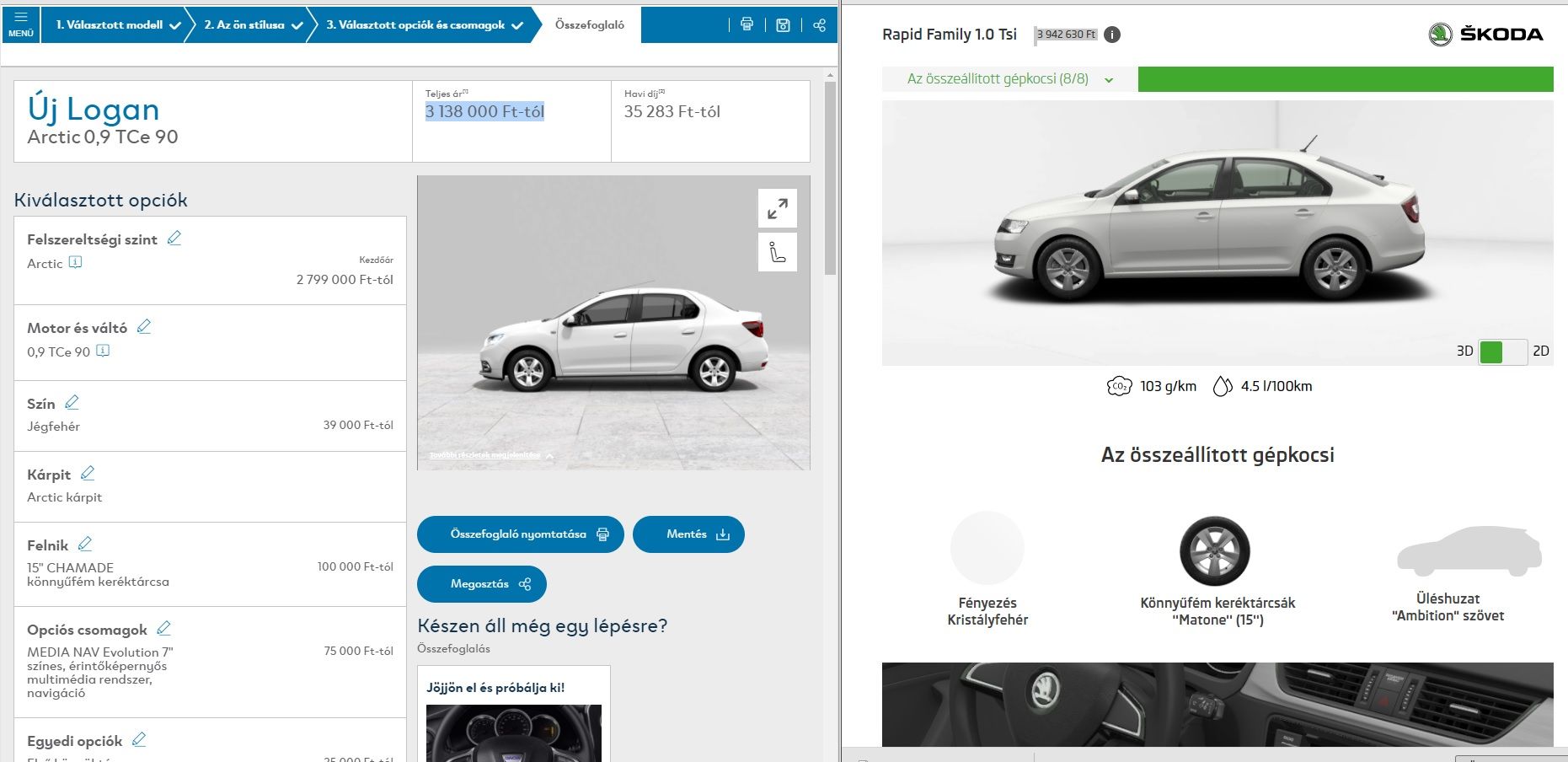Click the Rapid Family 1.0 Tsi title
Screen dimensions: 1568x762
click(950, 35)
